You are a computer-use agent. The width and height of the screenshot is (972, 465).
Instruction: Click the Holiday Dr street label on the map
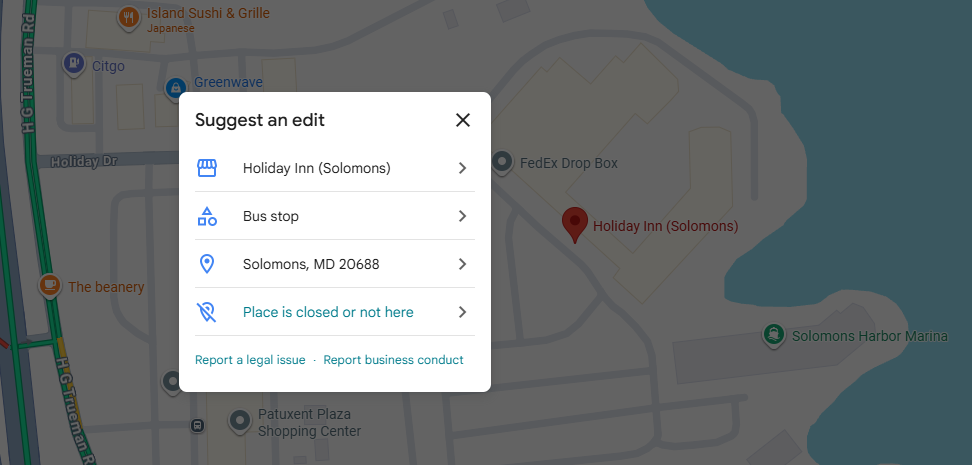coord(85,160)
